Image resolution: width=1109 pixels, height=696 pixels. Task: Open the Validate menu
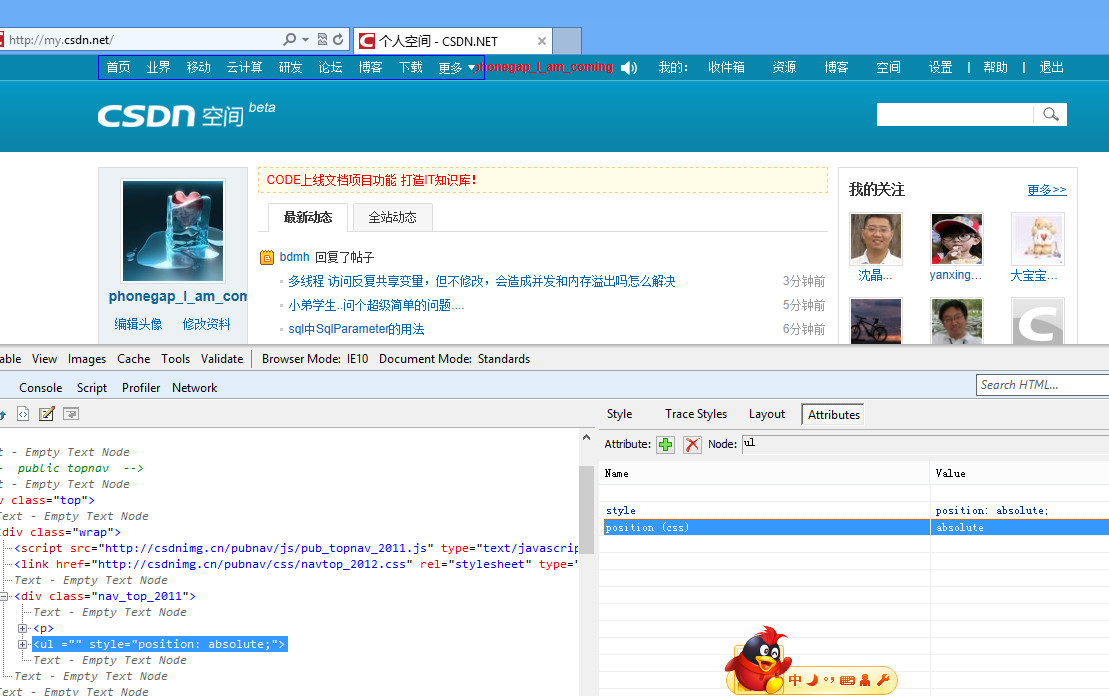[222, 359]
